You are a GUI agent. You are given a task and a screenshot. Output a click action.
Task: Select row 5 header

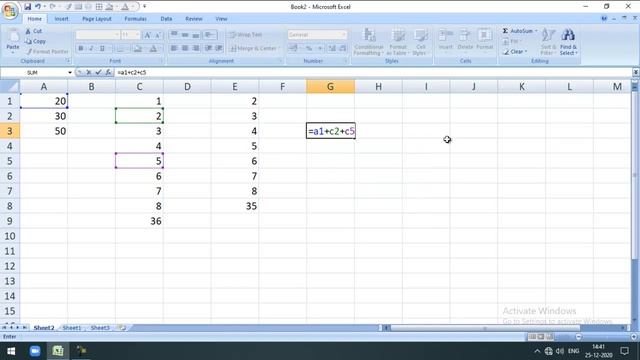coord(9,161)
